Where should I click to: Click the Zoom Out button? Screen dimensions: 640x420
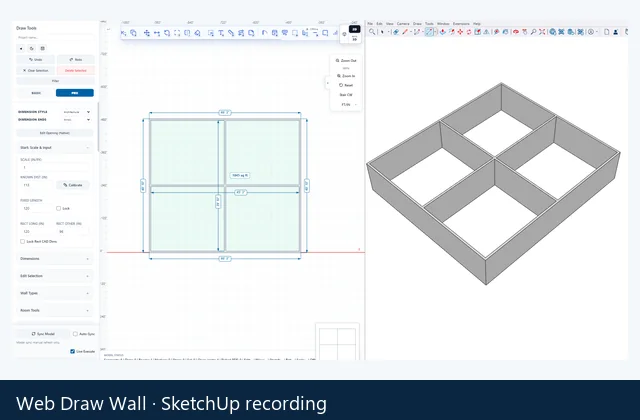point(346,60)
